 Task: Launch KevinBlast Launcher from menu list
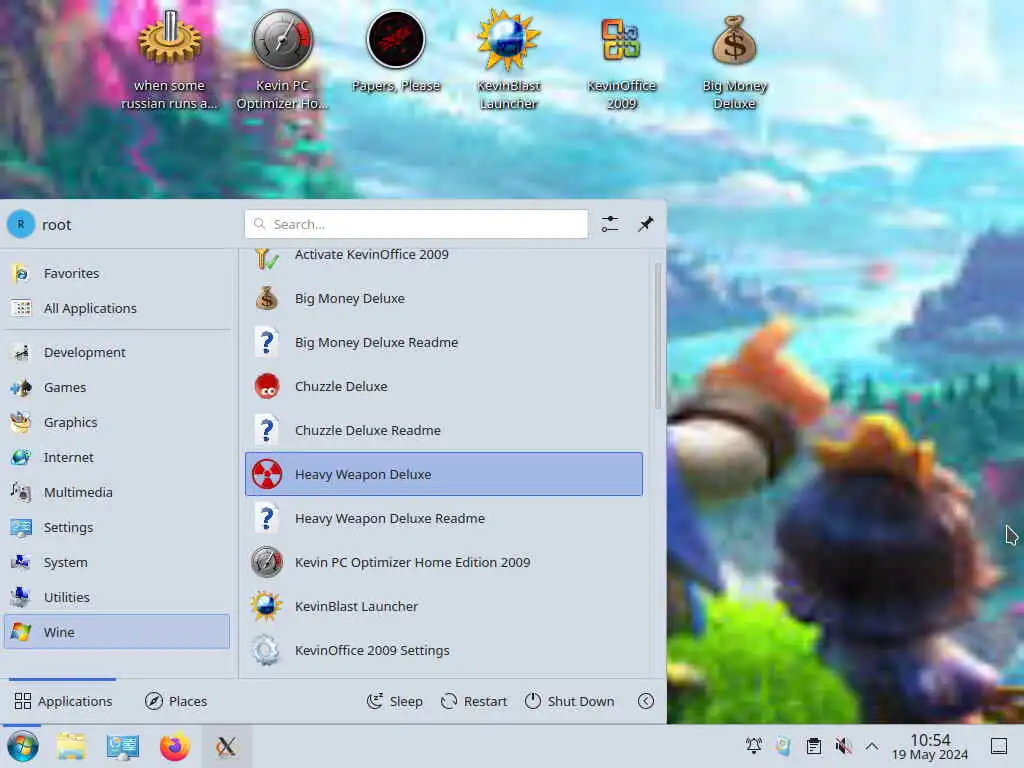tap(443, 606)
